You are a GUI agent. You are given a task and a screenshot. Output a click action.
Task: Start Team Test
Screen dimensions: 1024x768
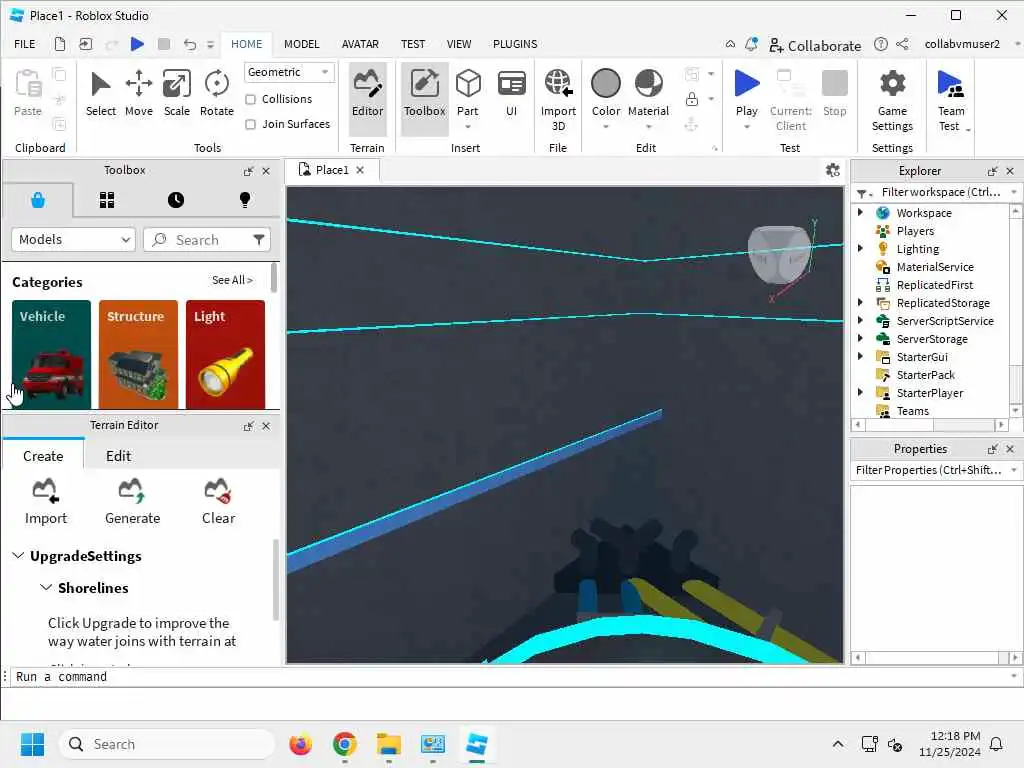(950, 101)
